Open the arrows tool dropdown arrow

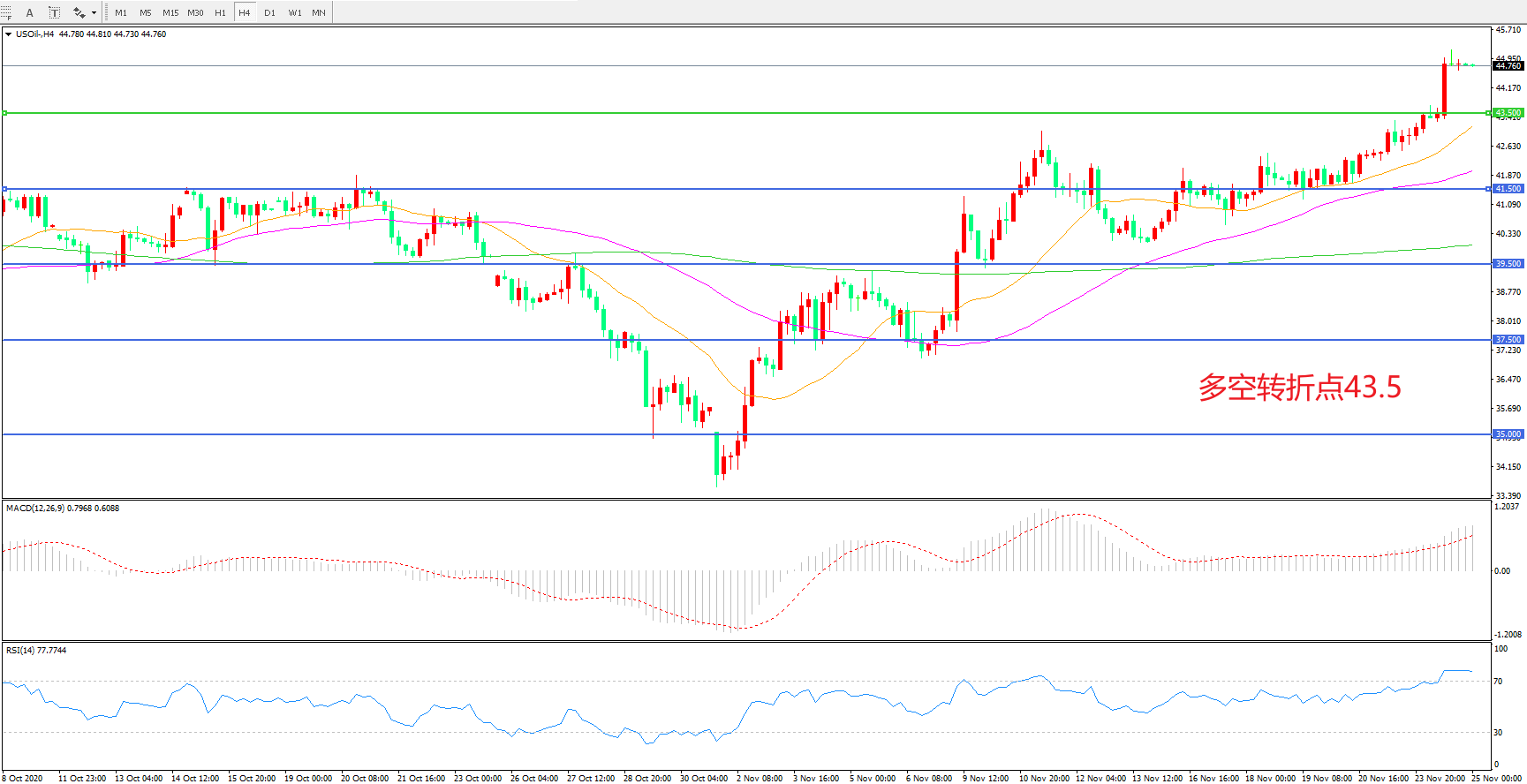tap(94, 12)
